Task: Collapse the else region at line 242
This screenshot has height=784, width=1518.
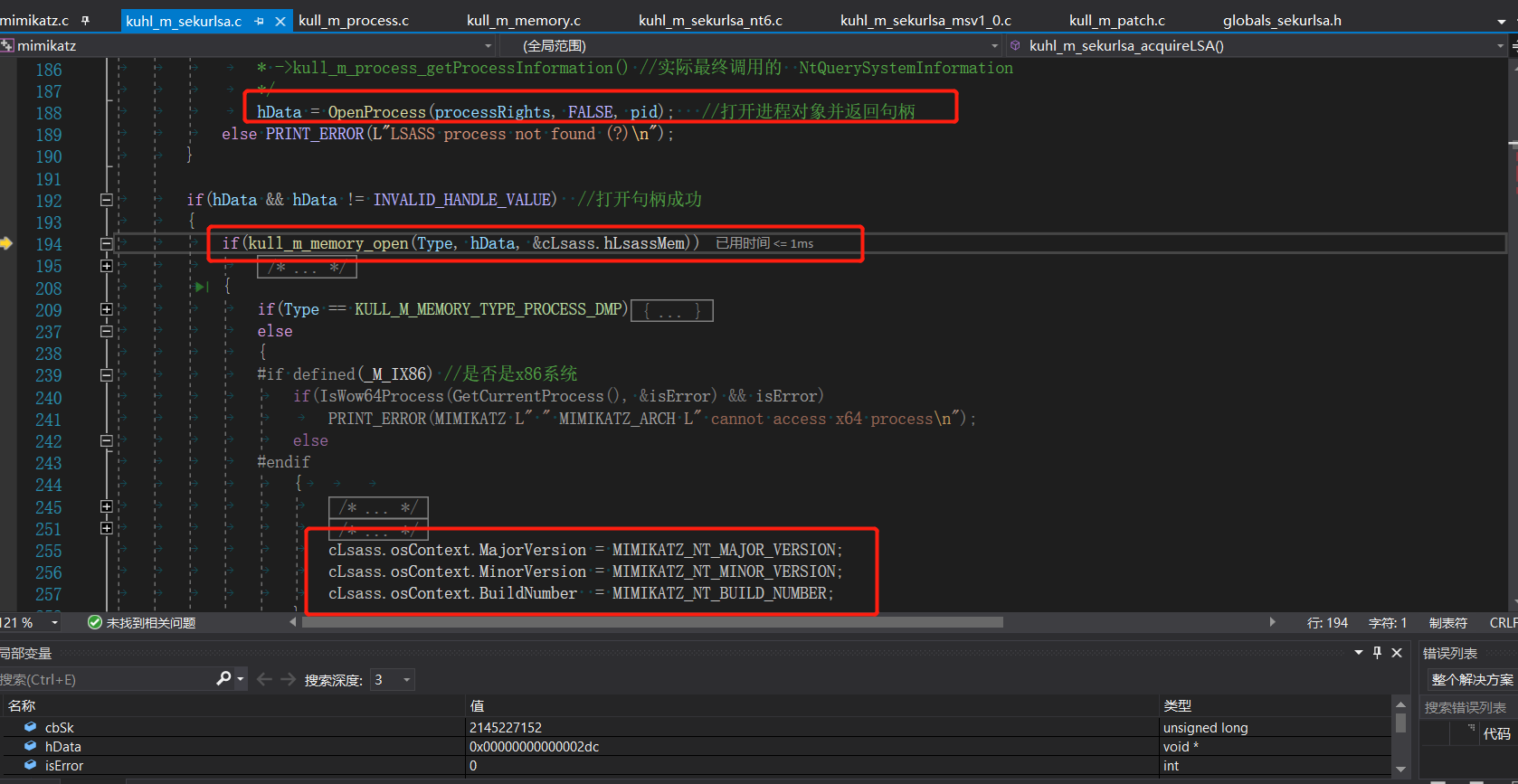Action: coord(106,440)
